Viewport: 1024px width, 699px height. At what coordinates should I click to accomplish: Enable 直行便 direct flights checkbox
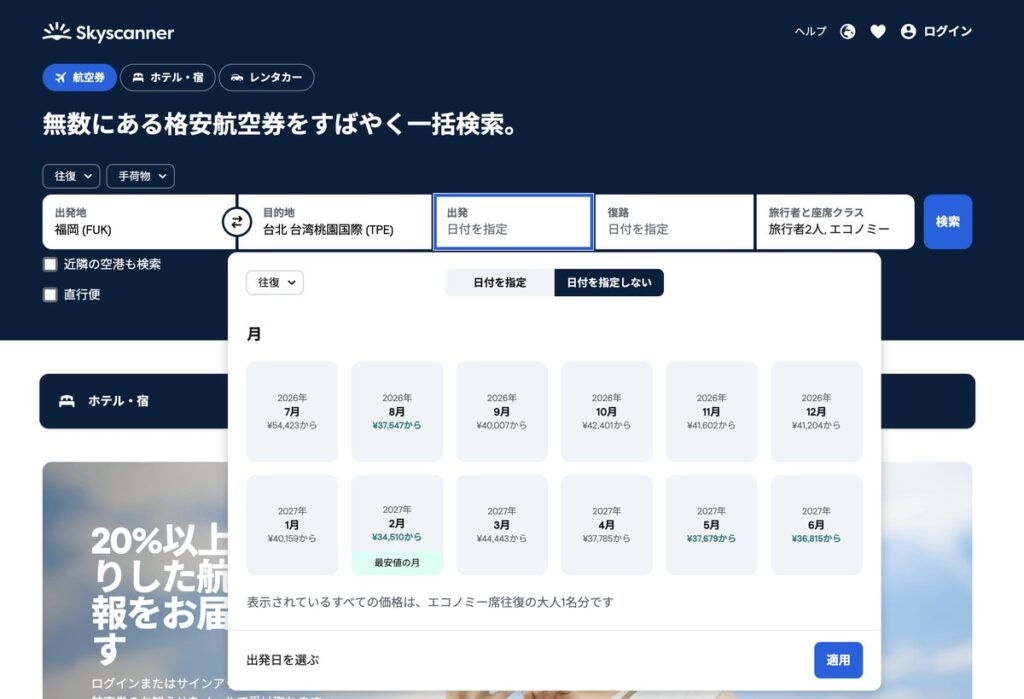50,295
